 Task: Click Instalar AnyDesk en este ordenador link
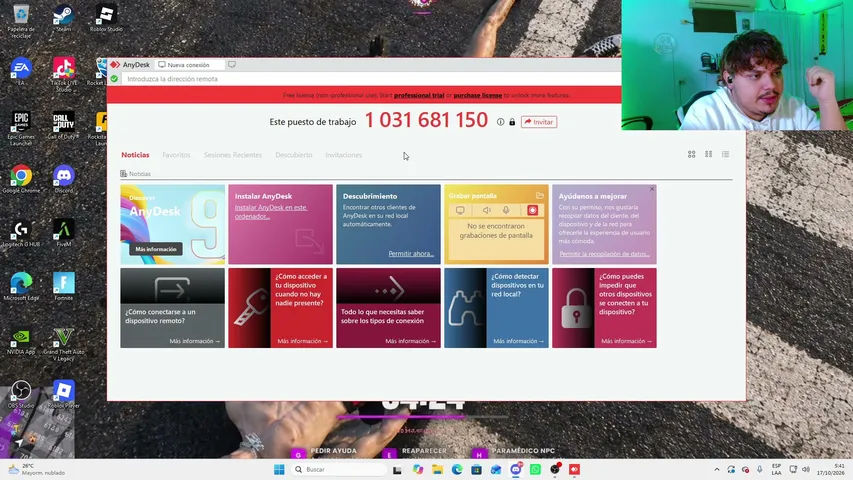click(x=271, y=212)
